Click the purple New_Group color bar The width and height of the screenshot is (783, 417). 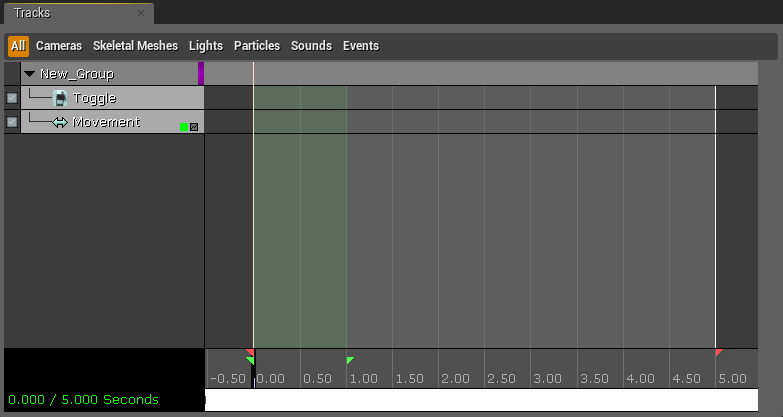tap(201, 74)
